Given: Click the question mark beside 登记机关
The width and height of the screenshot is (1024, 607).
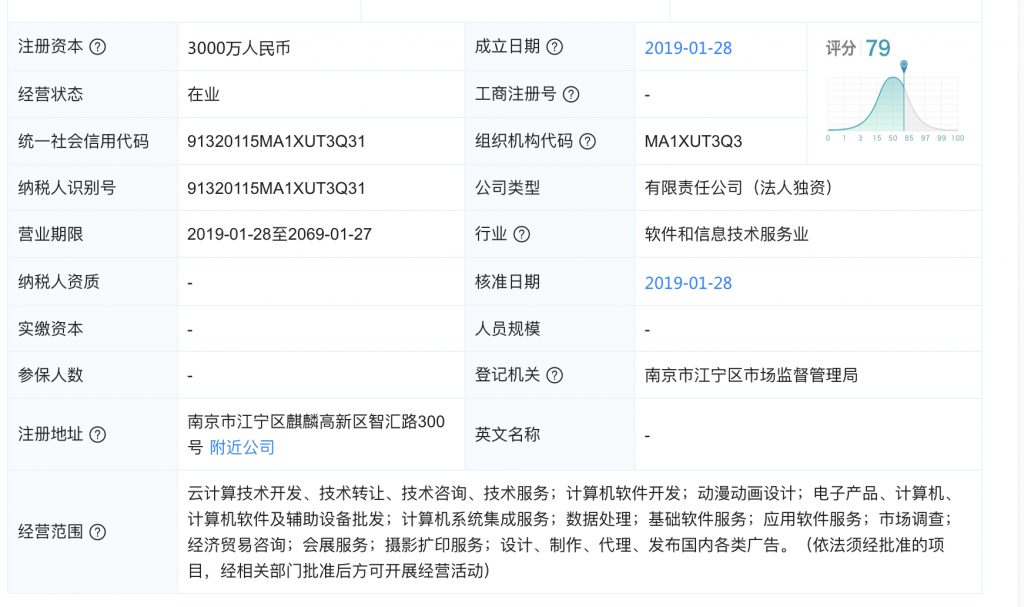Looking at the screenshot, I should (x=554, y=375).
